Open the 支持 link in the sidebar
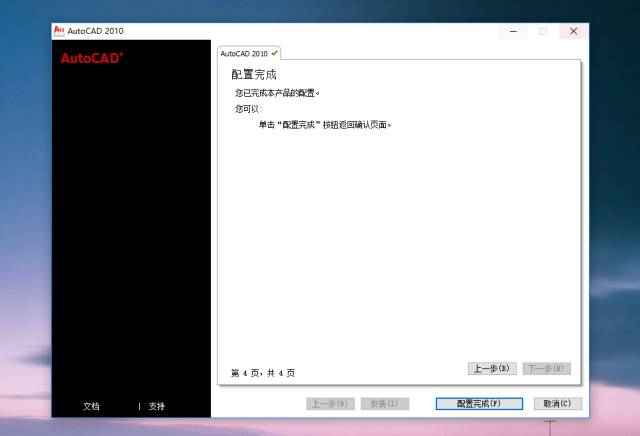Screen dimensions: 640x436 [x=156, y=406]
